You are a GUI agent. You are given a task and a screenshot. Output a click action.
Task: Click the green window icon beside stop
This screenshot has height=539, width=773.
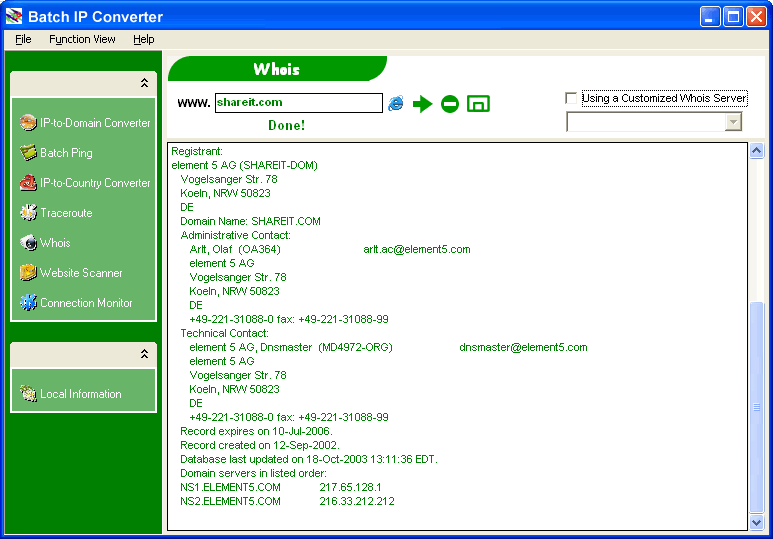click(478, 104)
